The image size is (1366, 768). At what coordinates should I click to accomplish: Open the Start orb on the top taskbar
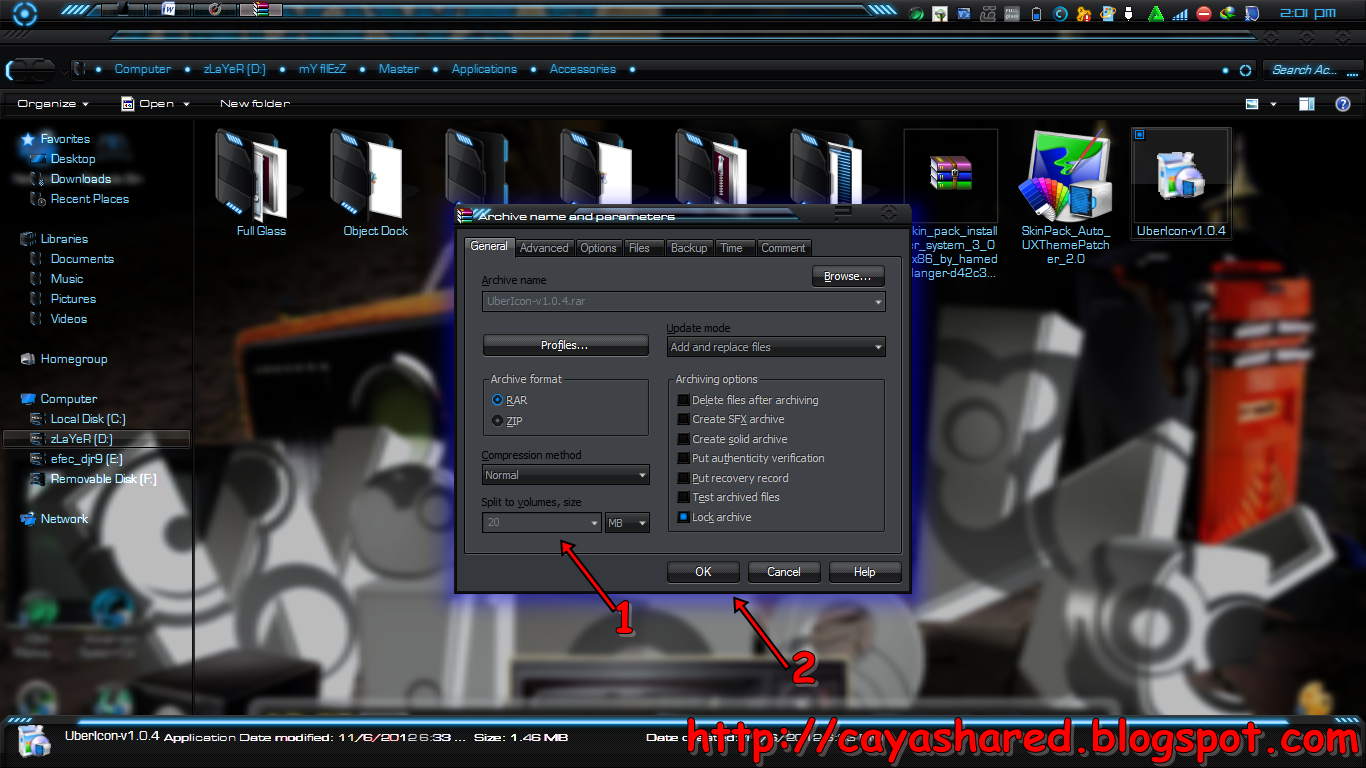click(x=25, y=14)
